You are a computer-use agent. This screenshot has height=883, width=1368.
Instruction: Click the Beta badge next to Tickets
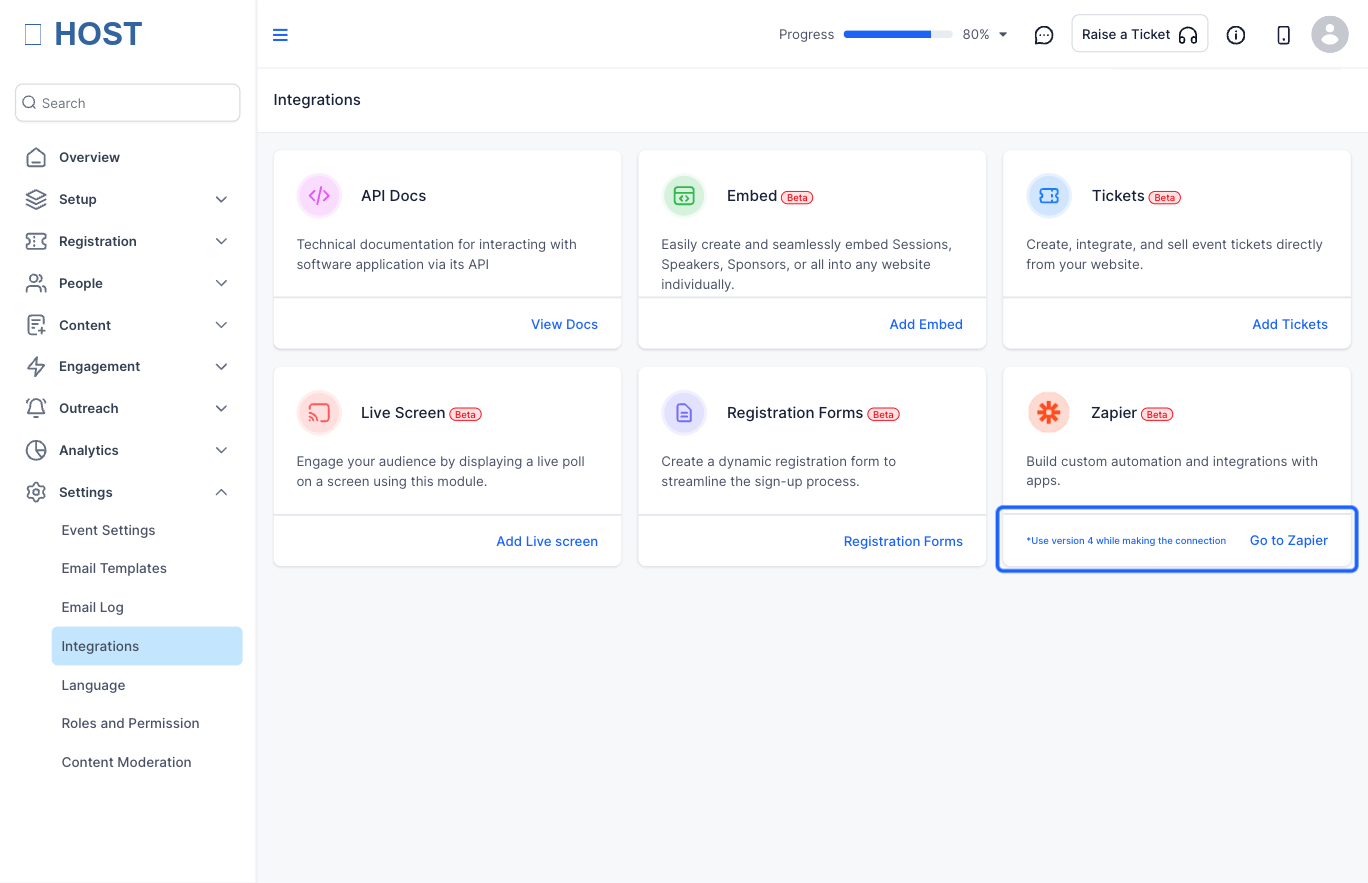1165,197
